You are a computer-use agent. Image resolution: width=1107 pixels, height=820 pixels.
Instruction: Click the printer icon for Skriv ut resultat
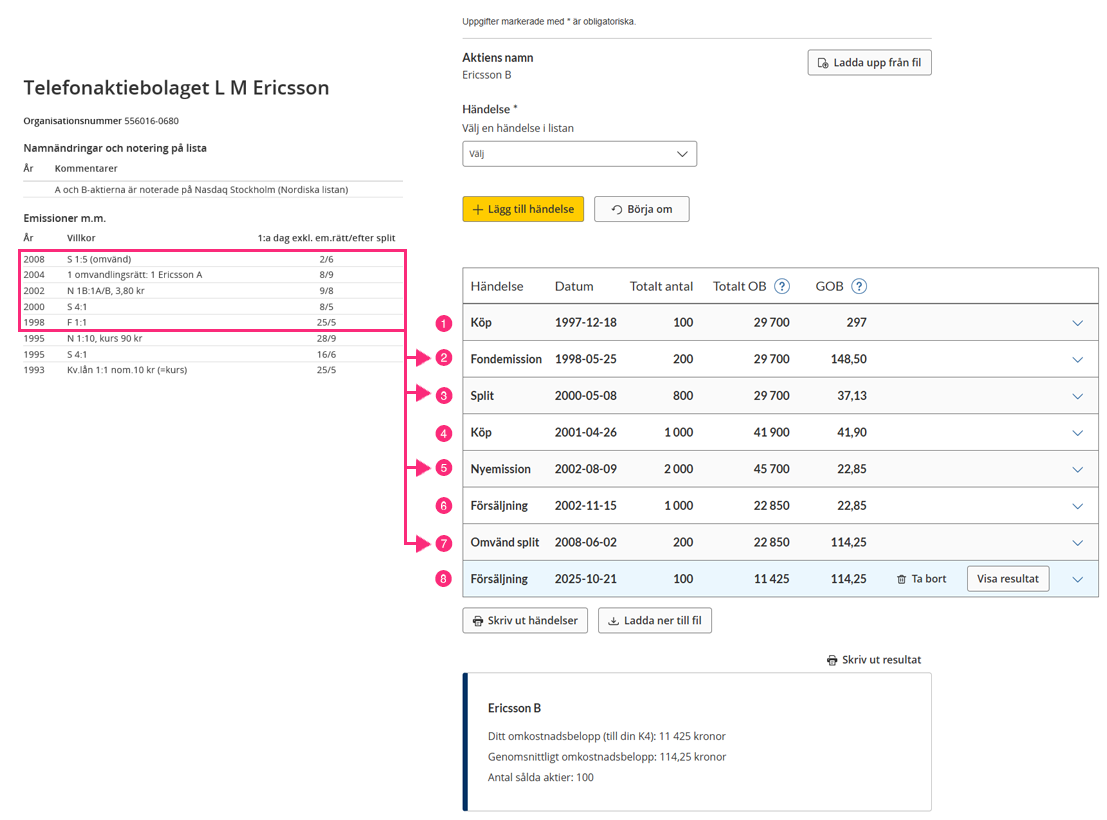[832, 660]
